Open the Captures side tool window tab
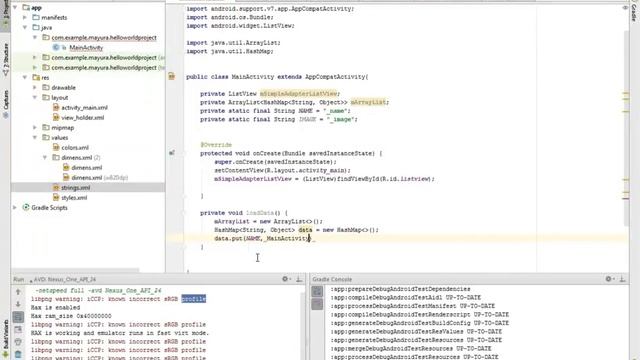Image resolution: width=640 pixels, height=360 pixels. pos(5,104)
